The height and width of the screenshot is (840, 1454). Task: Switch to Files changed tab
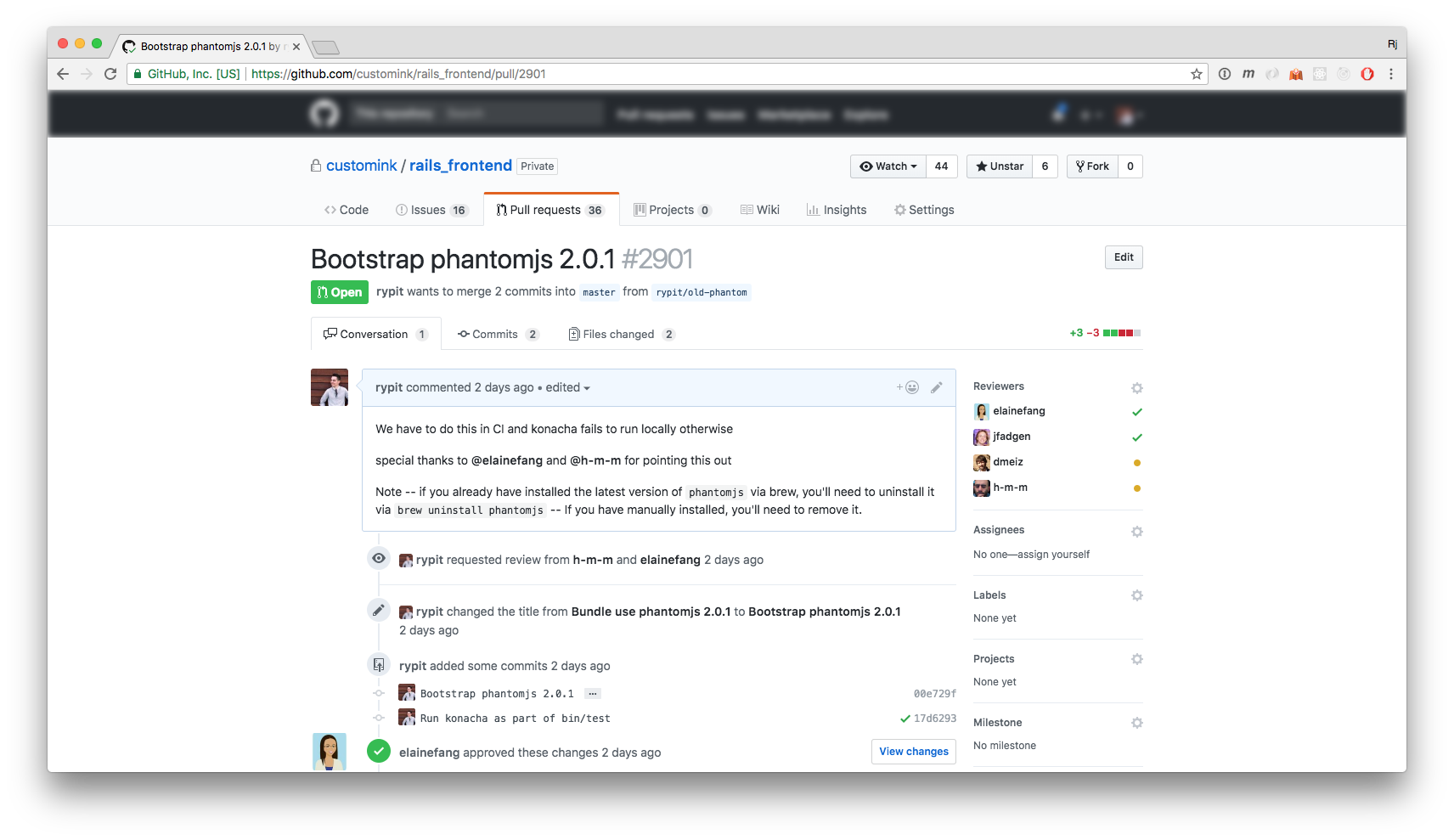tap(622, 334)
